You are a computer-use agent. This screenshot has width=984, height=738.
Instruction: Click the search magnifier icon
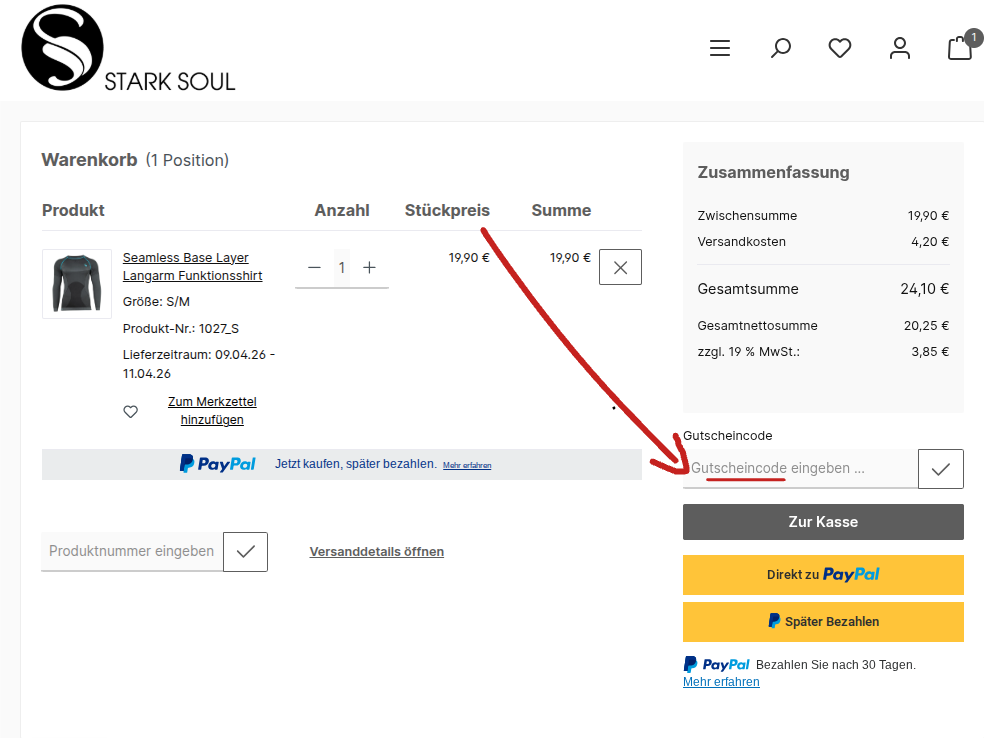(x=781, y=48)
